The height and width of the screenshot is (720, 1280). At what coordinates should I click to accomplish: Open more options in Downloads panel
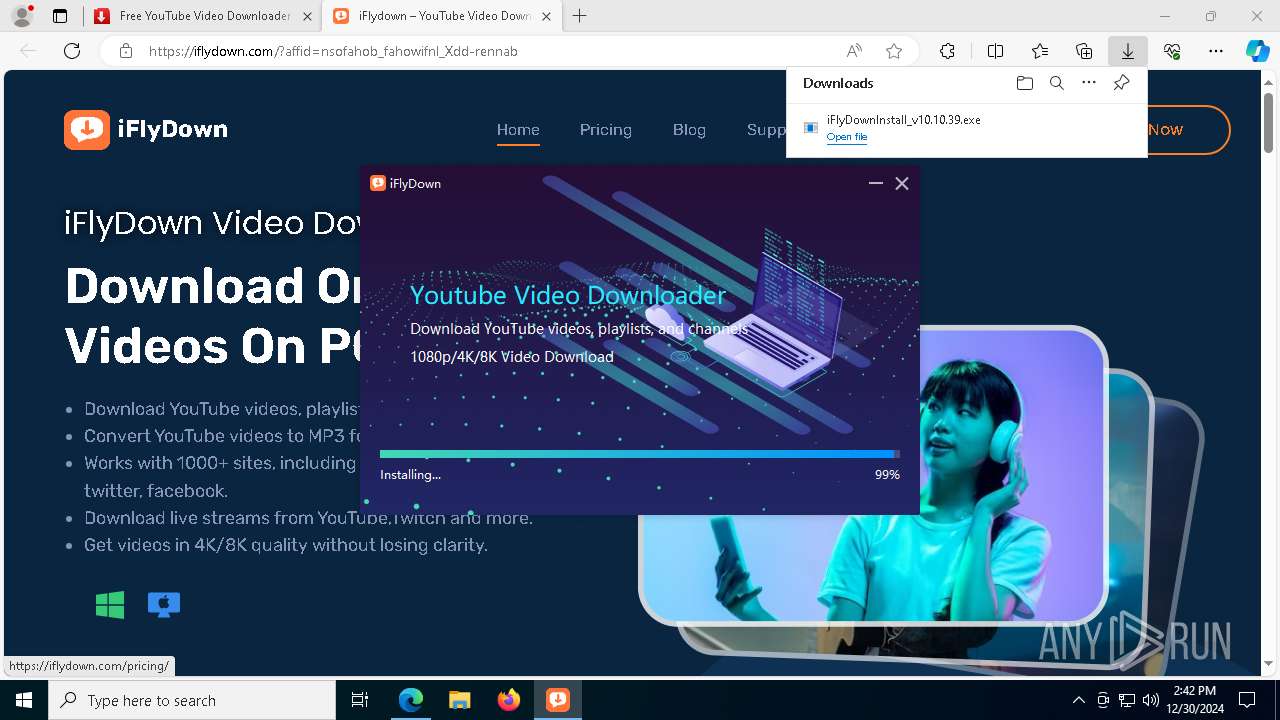[1089, 83]
